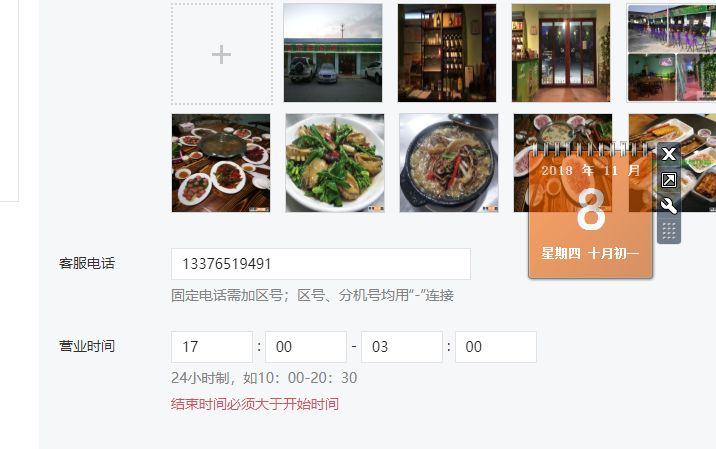Open the collage photo at row end

click(x=672, y=53)
